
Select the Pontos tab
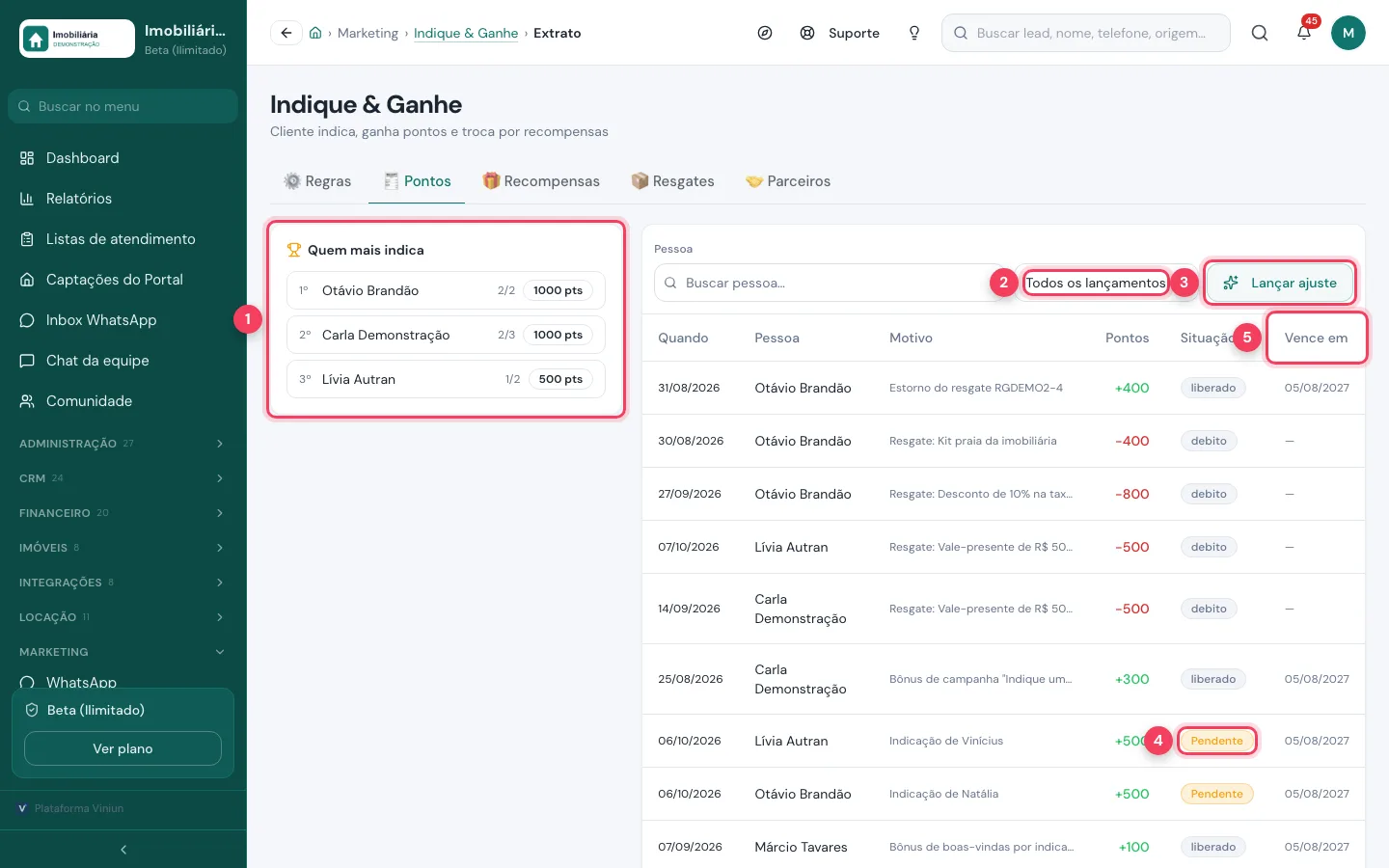pos(417,181)
